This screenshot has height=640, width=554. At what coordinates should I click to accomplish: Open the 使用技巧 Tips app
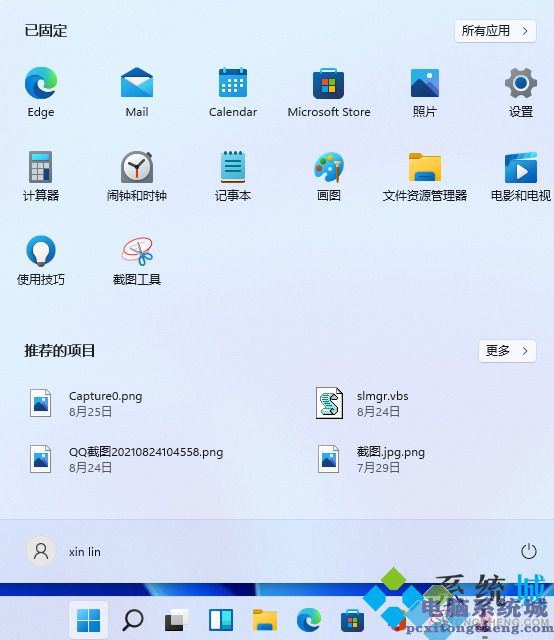click(x=41, y=260)
